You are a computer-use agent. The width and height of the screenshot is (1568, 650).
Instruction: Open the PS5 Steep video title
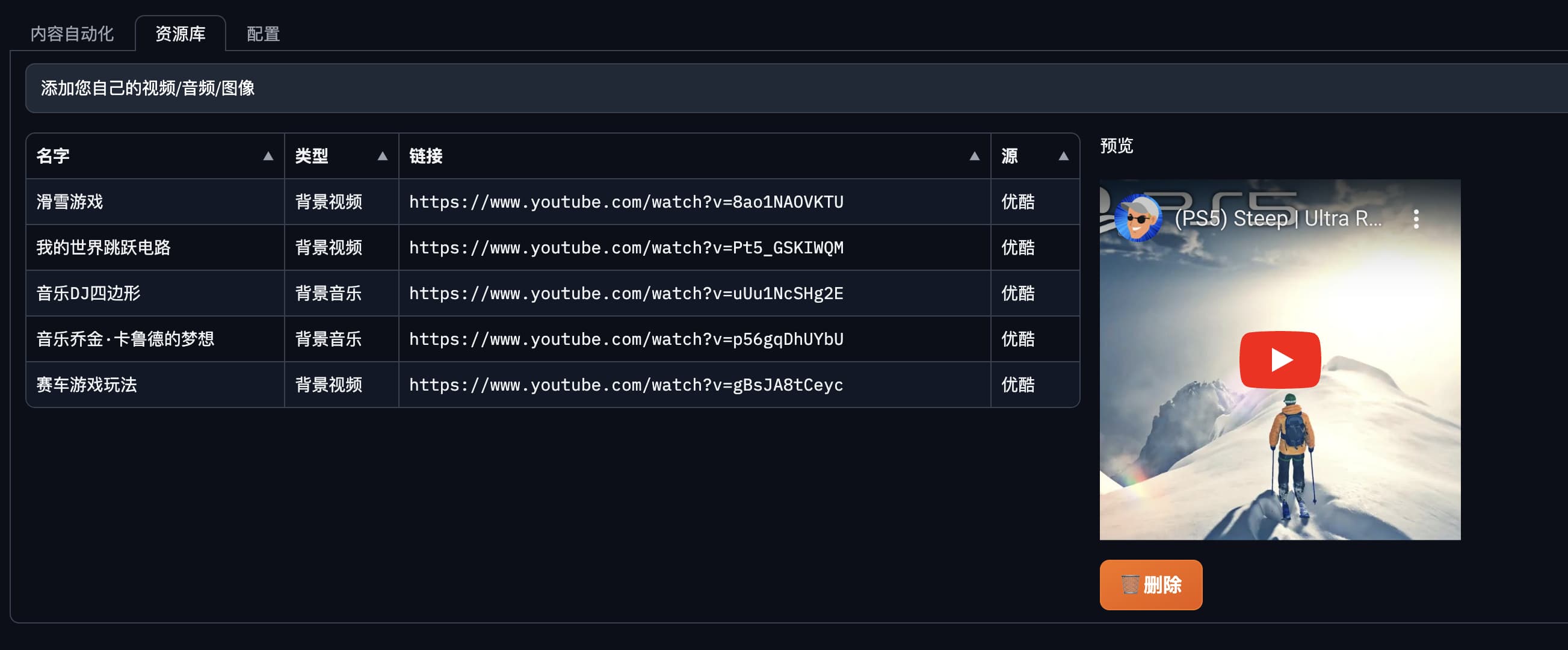pyautogui.click(x=1277, y=218)
